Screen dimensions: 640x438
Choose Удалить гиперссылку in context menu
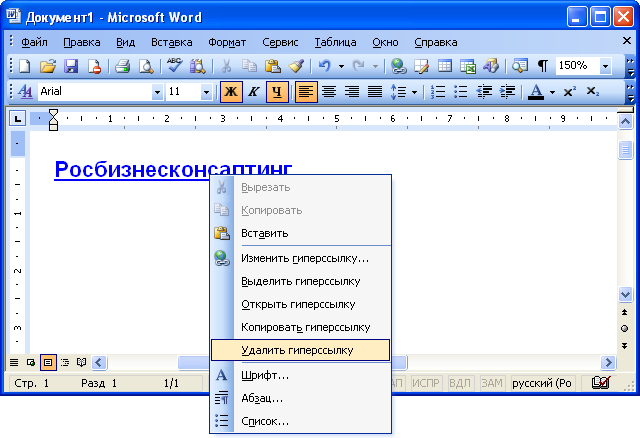[300, 350]
